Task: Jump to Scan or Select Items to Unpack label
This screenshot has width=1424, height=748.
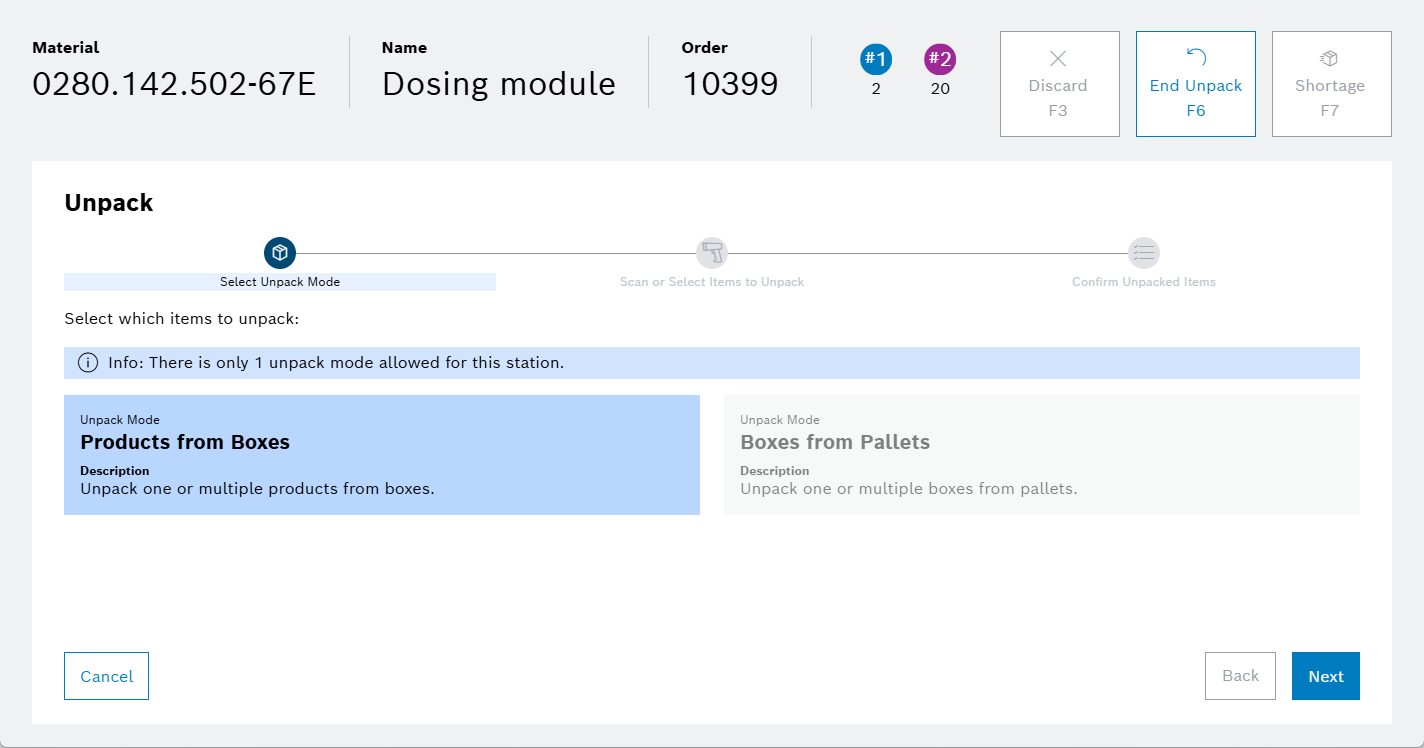Action: (712, 282)
